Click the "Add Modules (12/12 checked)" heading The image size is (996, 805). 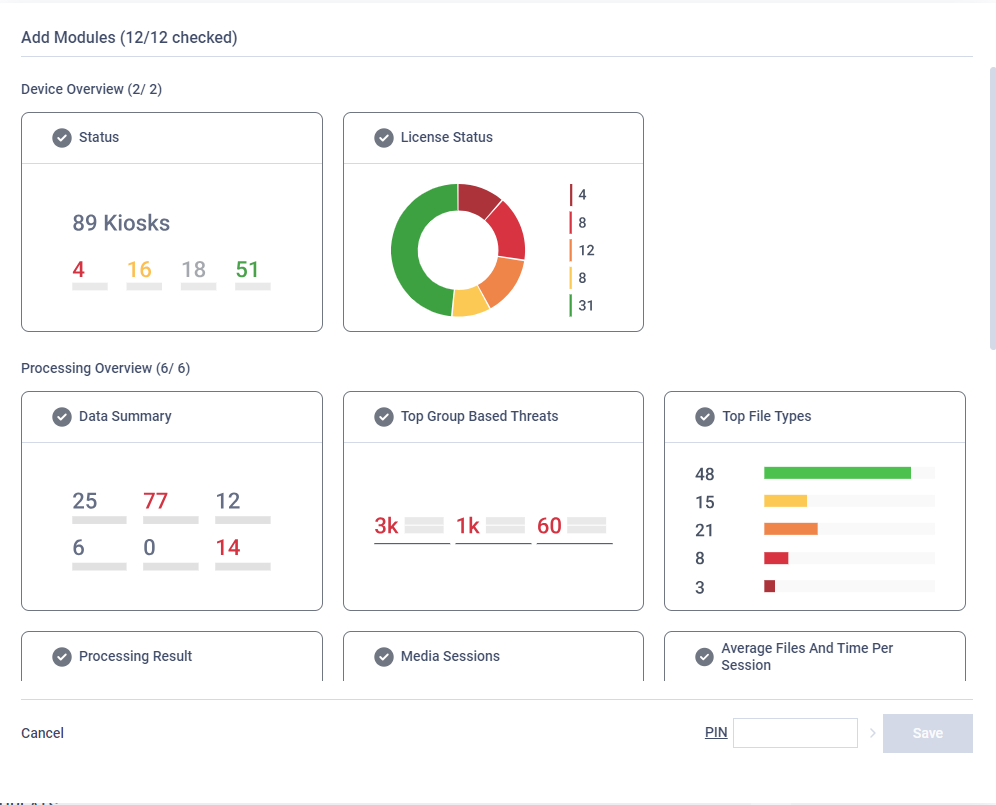click(x=129, y=37)
